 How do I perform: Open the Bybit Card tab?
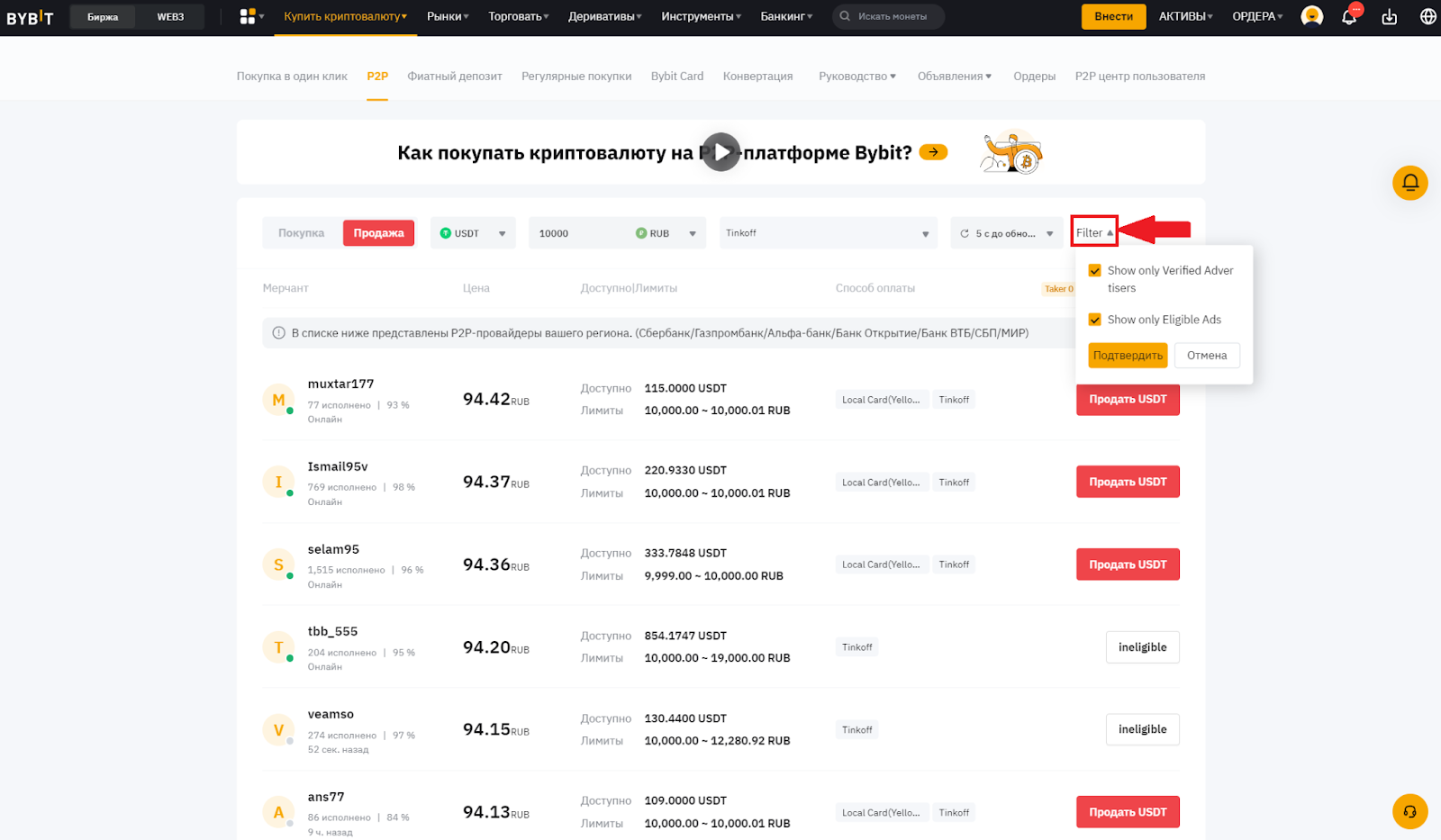677,77
